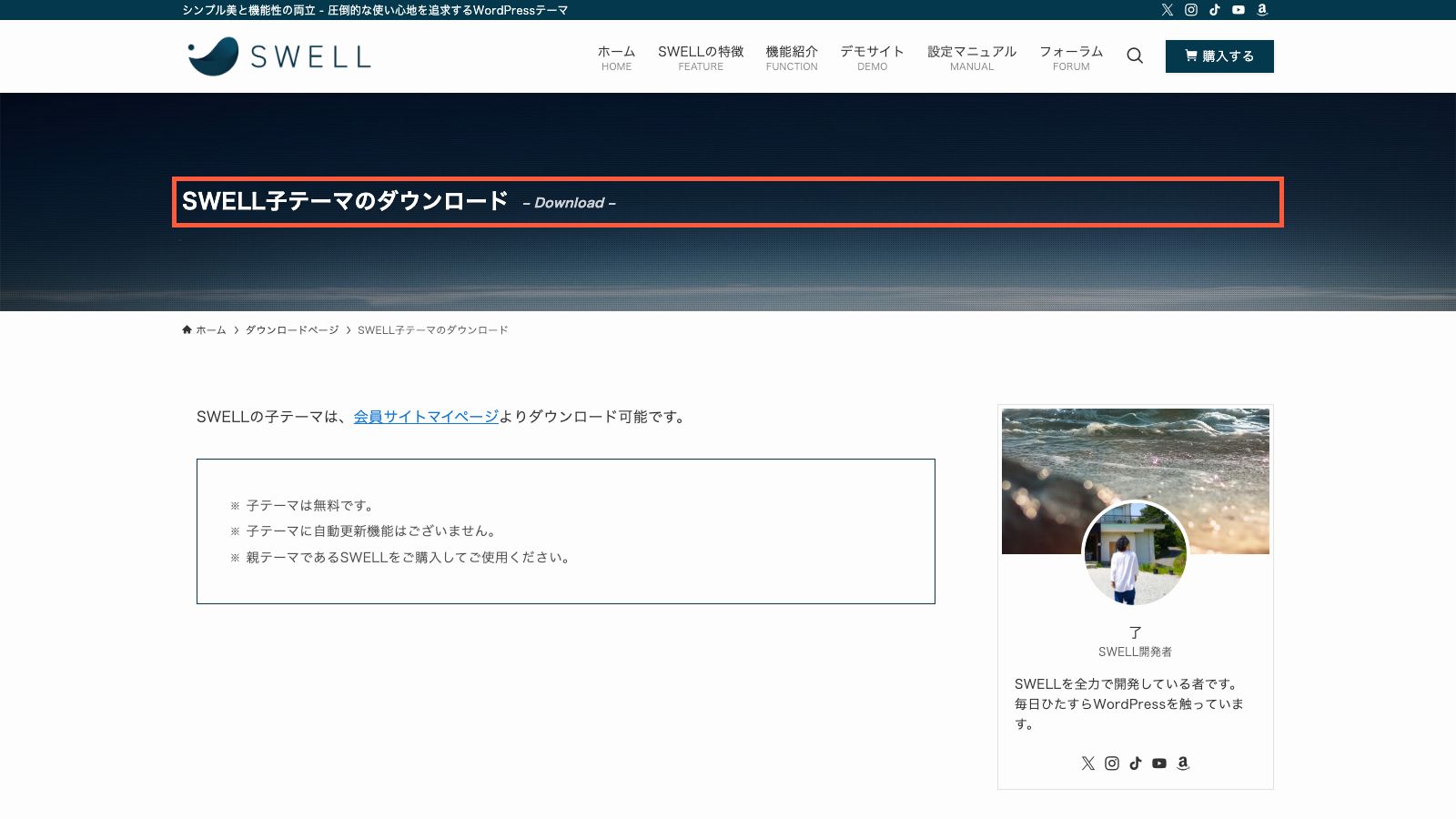Open TikTok icon in author profile card
The width and height of the screenshot is (1456, 819).
pos(1136,763)
